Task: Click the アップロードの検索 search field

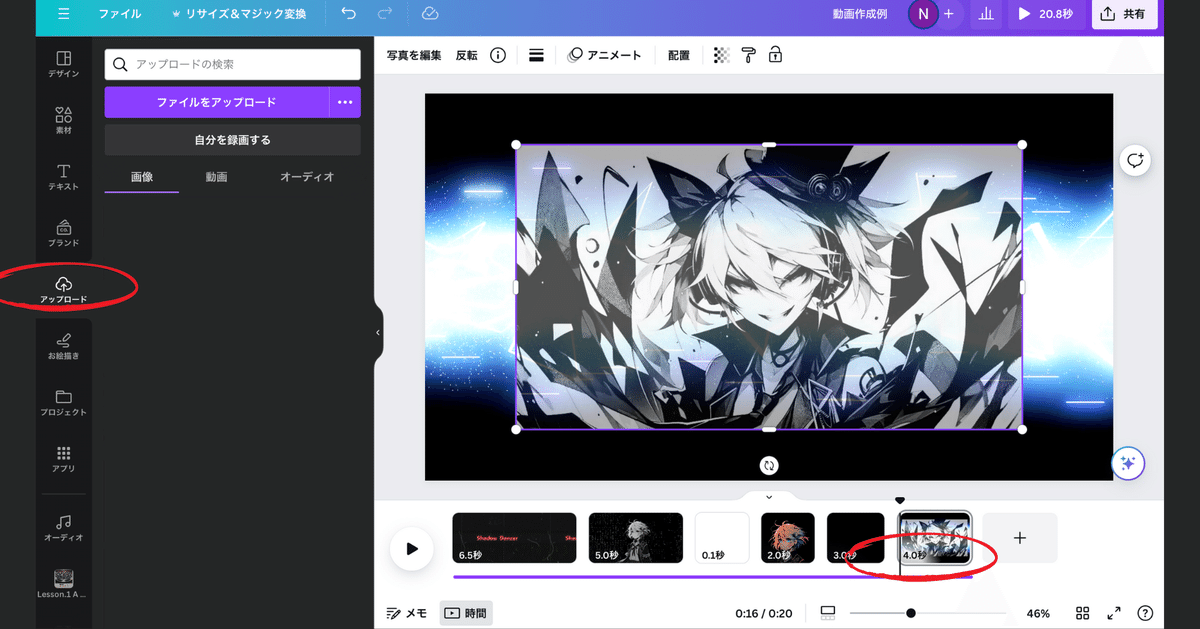Action: pyautogui.click(x=232, y=64)
